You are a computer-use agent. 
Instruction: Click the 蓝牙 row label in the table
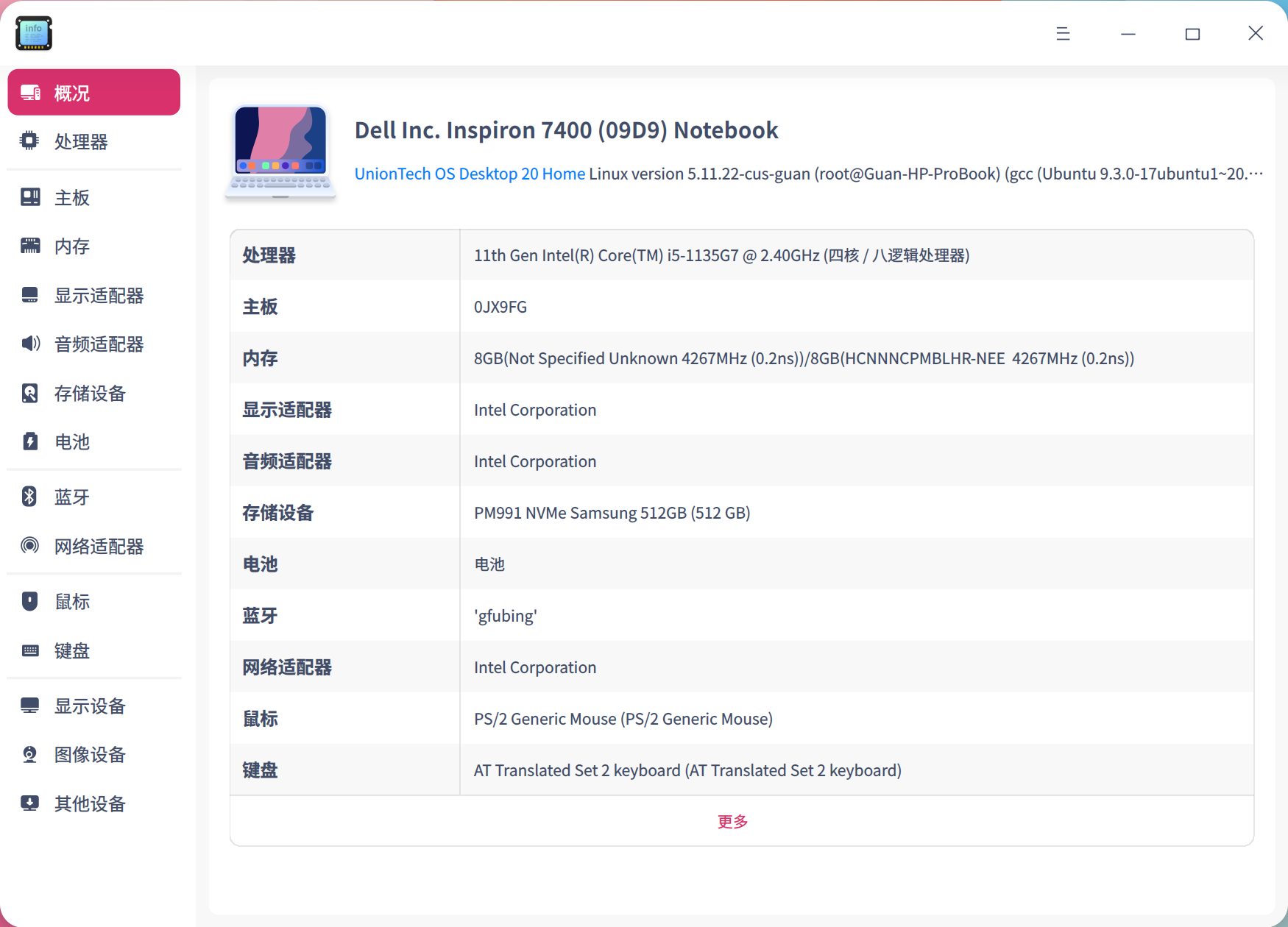[x=261, y=616]
